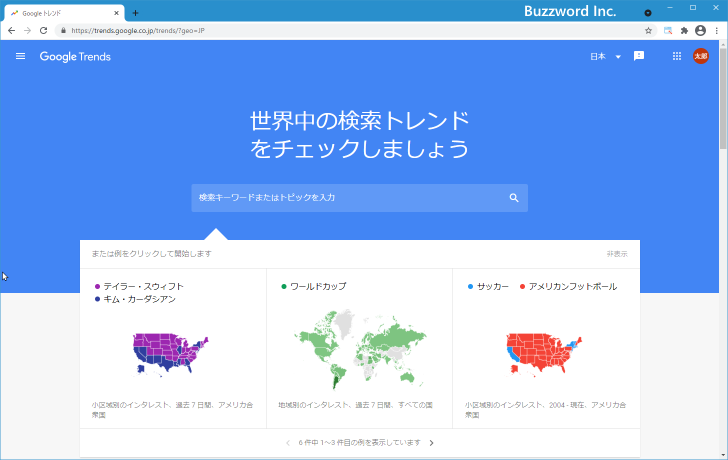The image size is (728, 460).
Task: Reload the current page
Action: point(44,31)
